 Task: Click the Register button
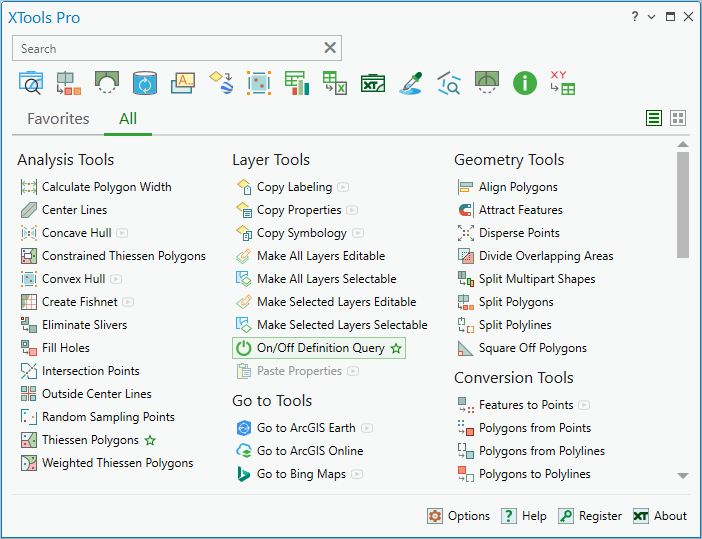590,516
